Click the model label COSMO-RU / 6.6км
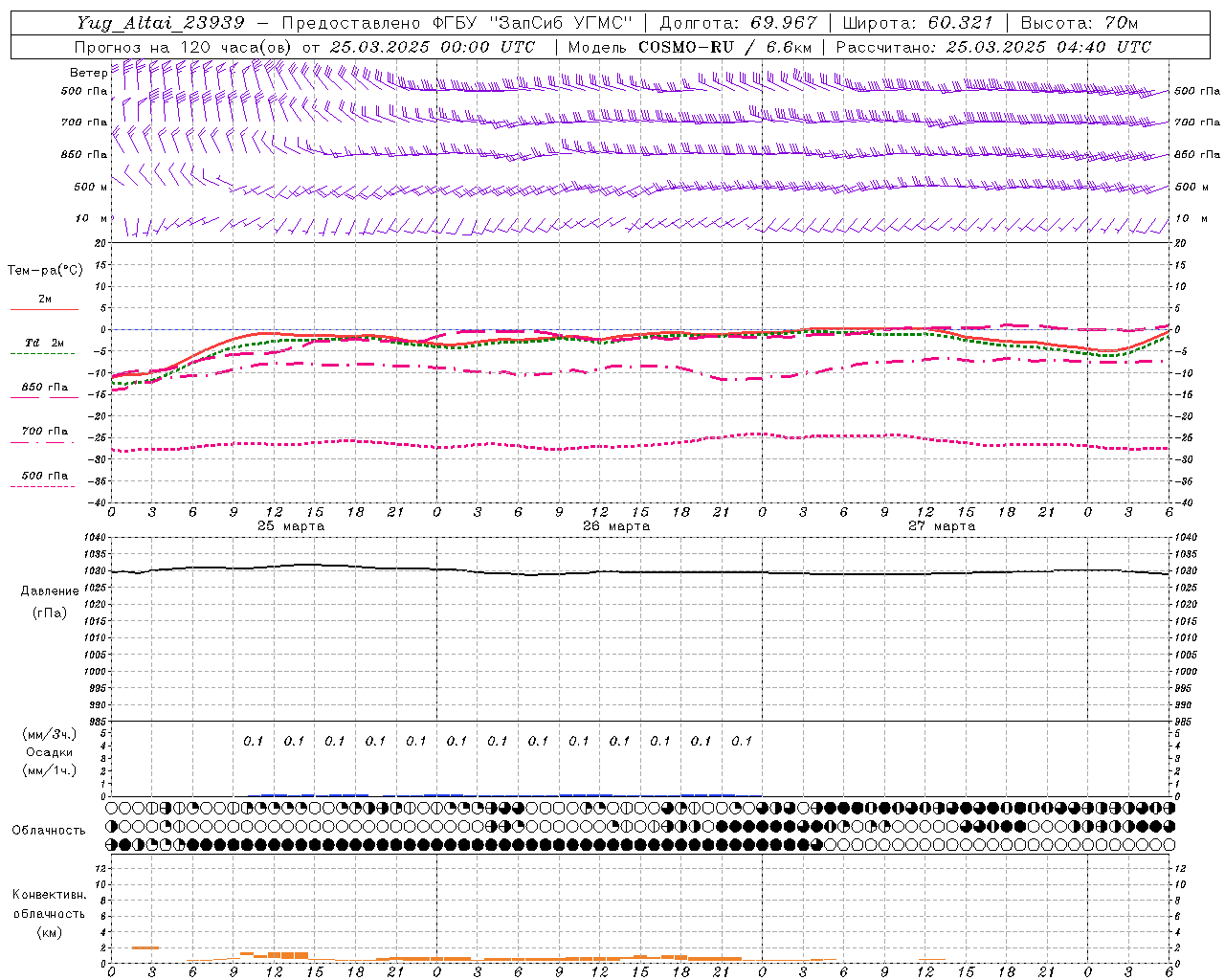 (724, 47)
